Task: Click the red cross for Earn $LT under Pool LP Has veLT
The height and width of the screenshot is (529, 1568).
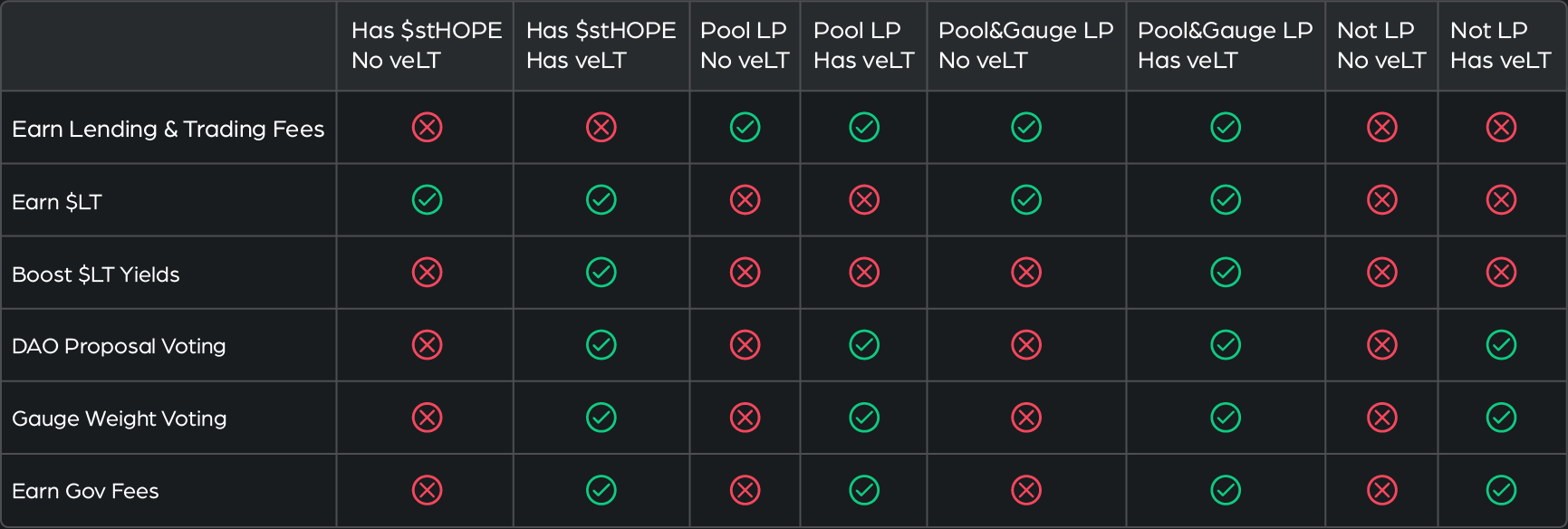Action: pos(864,200)
